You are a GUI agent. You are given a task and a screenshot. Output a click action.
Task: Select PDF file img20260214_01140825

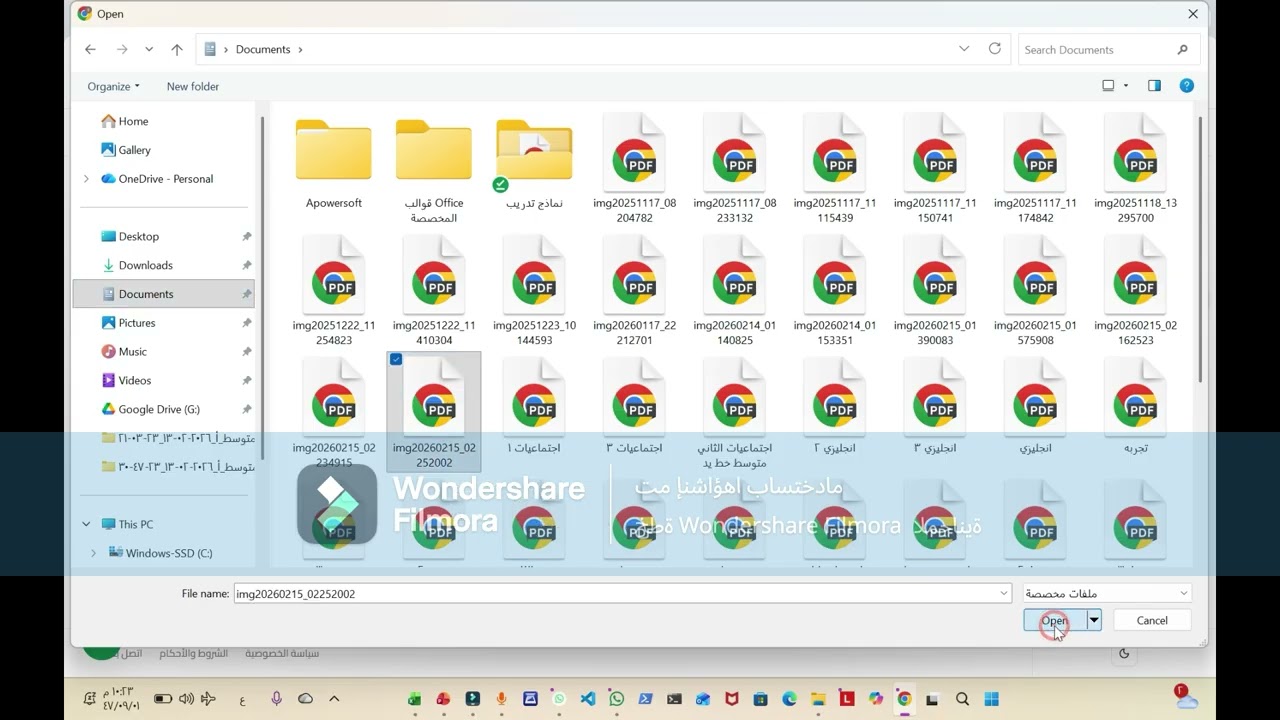(x=735, y=291)
